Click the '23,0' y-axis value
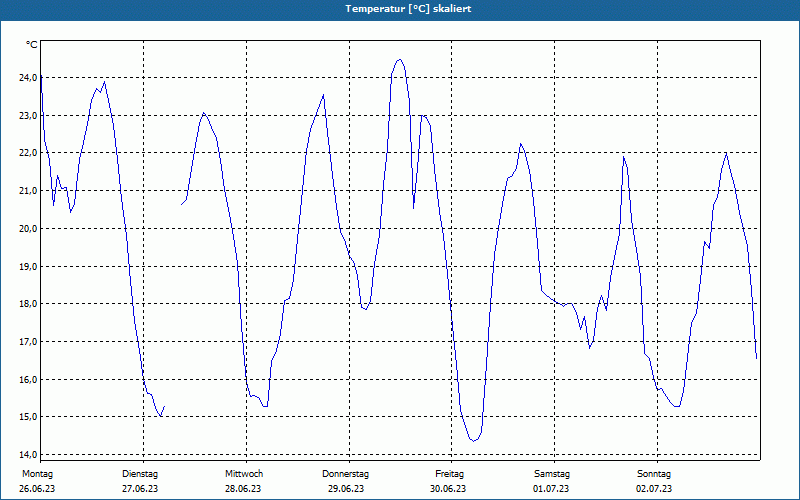This screenshot has height=500, width=800. (28, 115)
